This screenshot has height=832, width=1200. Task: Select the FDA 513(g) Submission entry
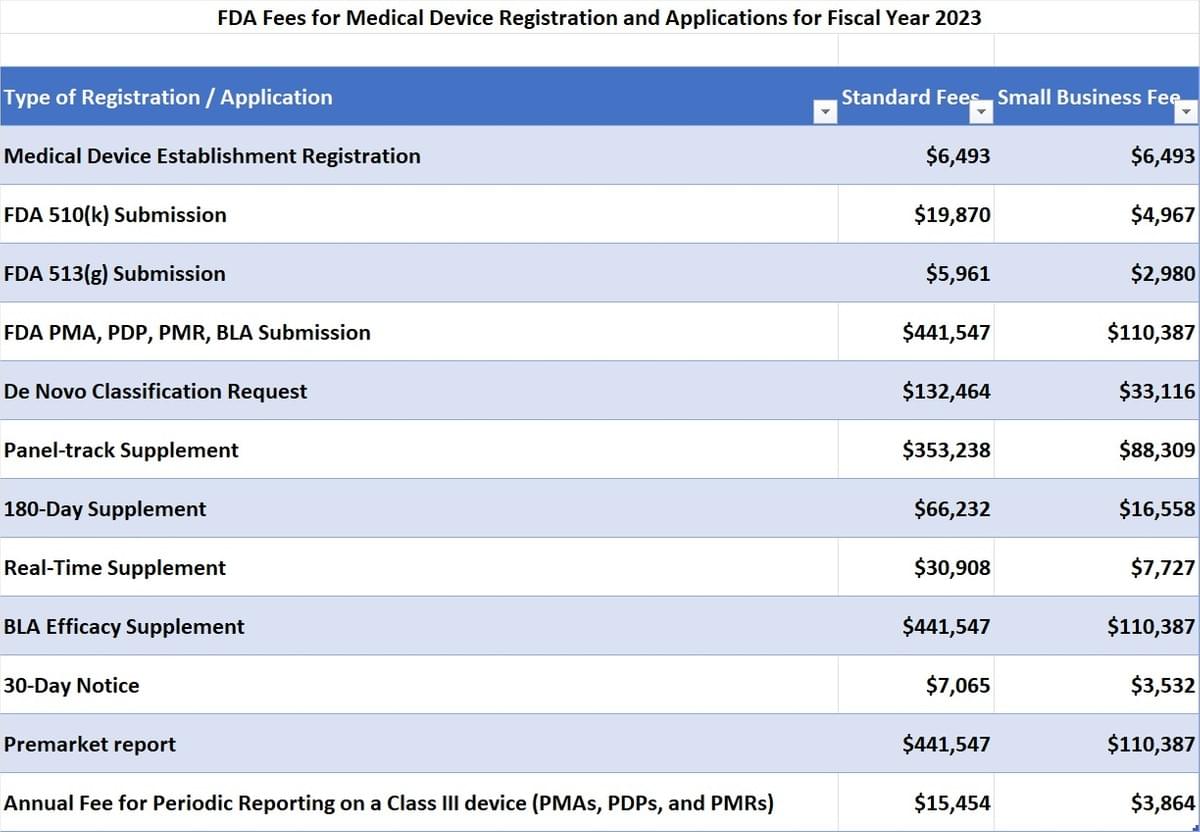(113, 273)
